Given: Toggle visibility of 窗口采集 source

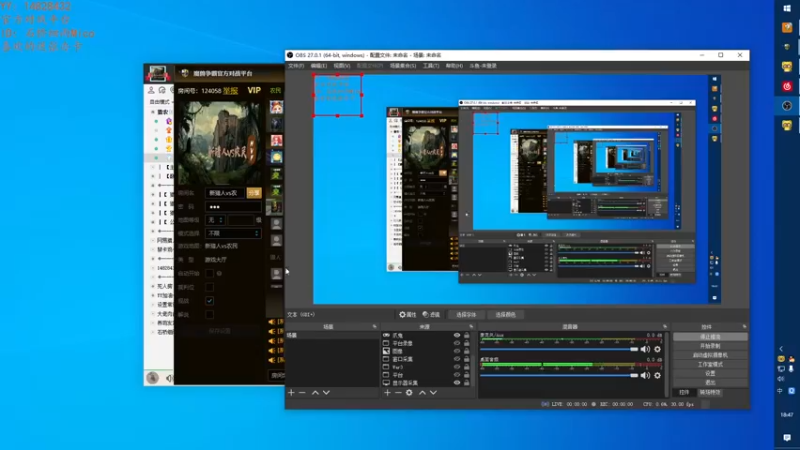Looking at the screenshot, I should tap(457, 359).
